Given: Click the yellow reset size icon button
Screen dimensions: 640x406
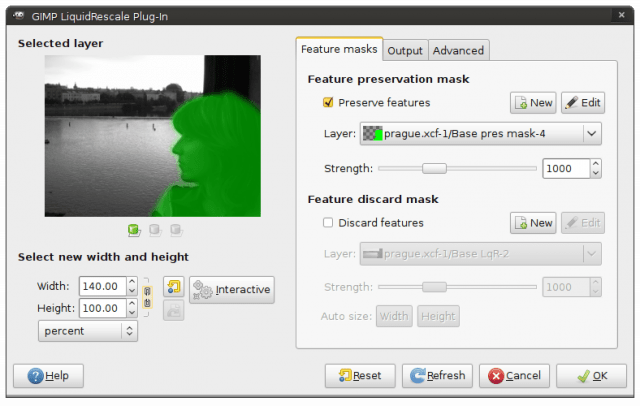Looking at the screenshot, I should coord(173,289).
